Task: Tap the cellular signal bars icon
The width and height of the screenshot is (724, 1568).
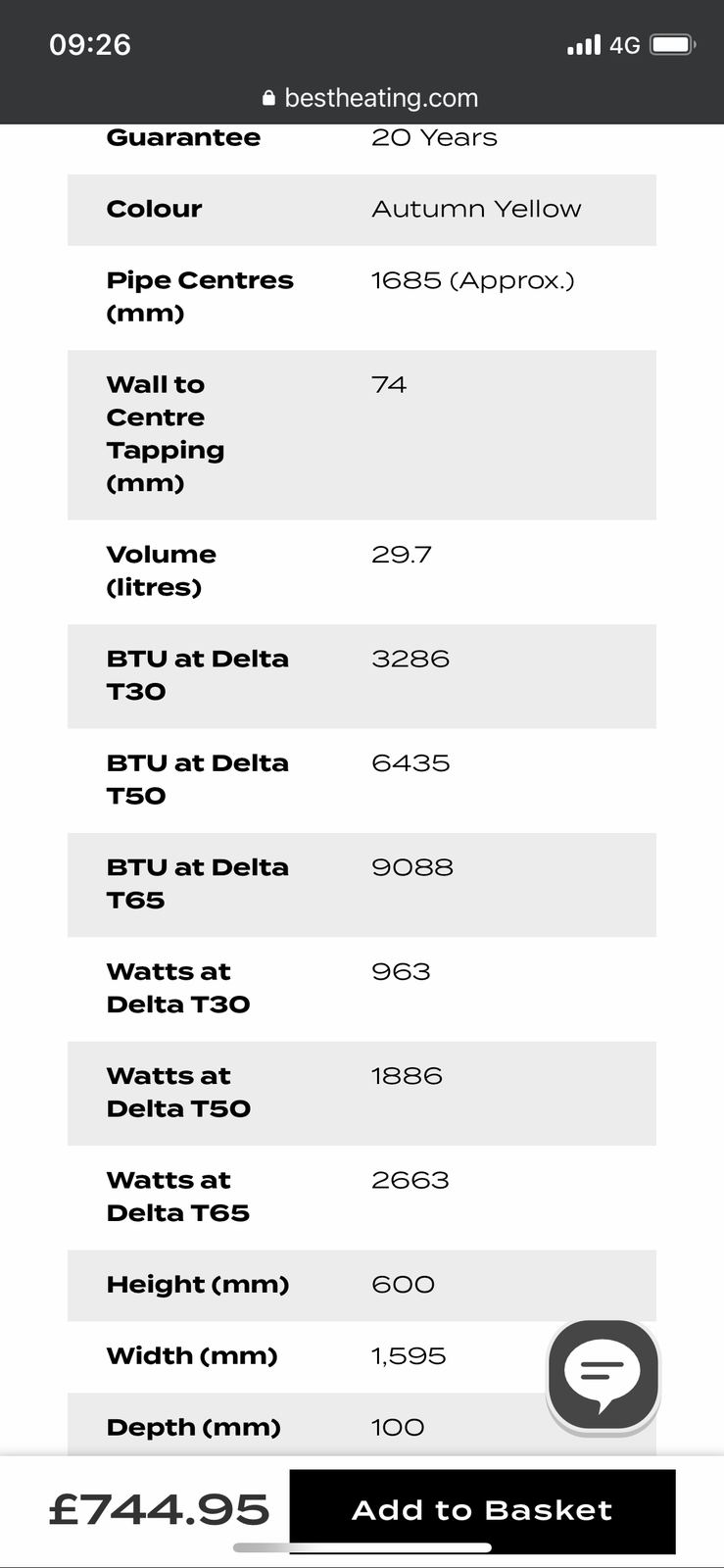Action: (x=584, y=45)
